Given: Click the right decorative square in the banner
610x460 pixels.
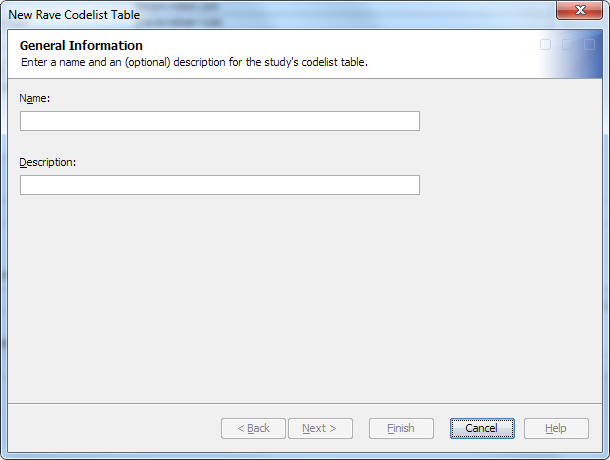Looking at the screenshot, I should click(588, 44).
